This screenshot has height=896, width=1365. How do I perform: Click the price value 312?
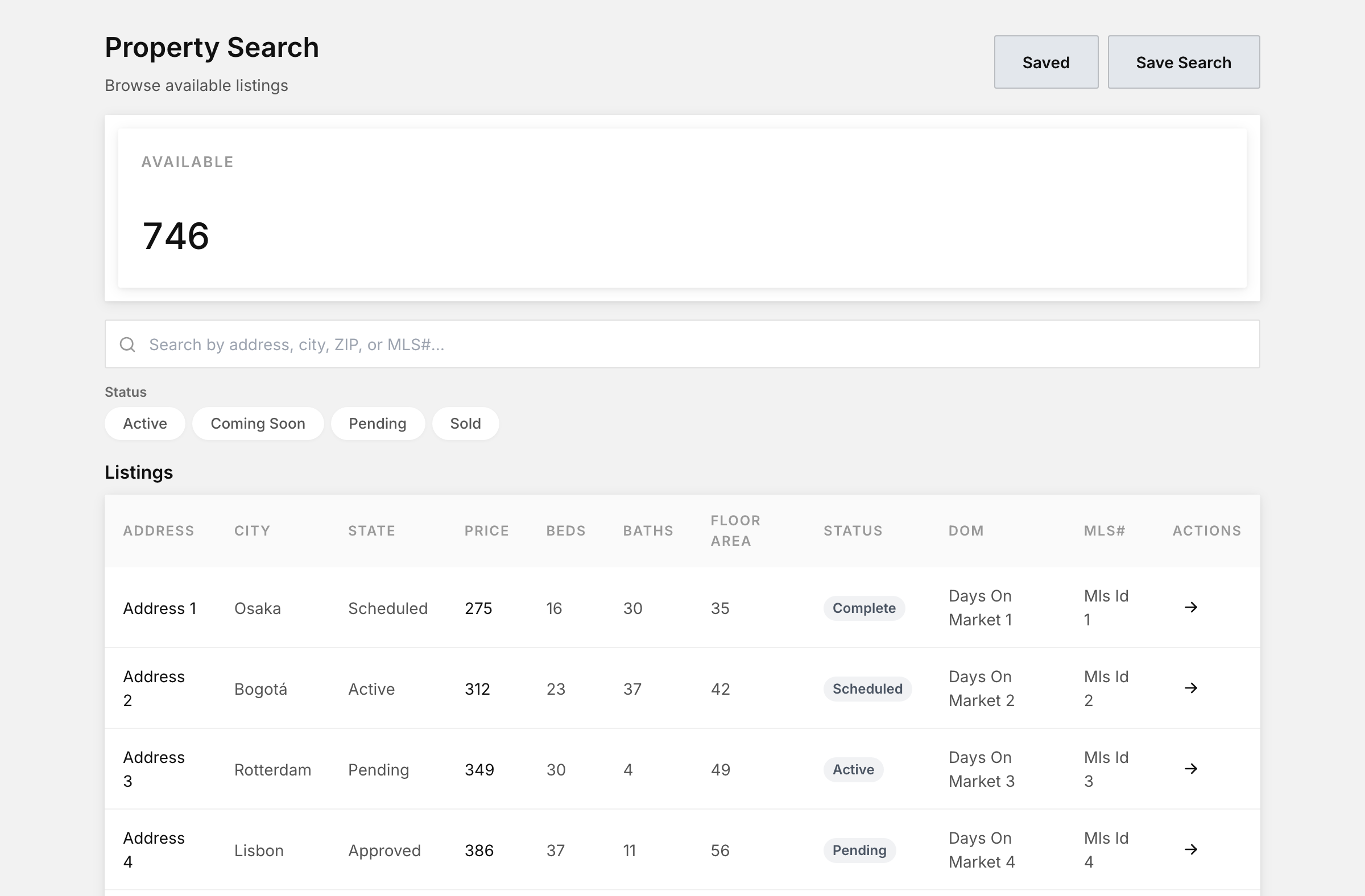(478, 689)
